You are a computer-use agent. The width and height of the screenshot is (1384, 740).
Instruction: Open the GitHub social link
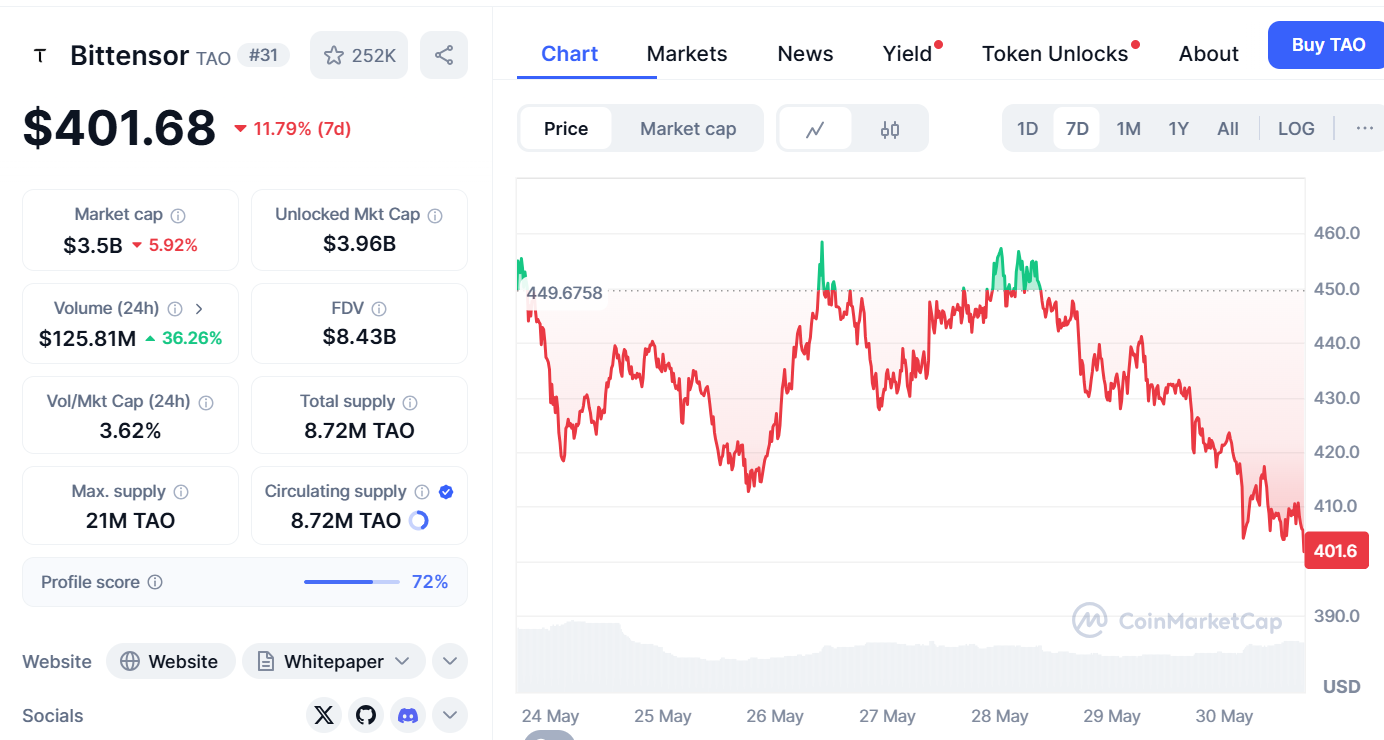[x=366, y=715]
